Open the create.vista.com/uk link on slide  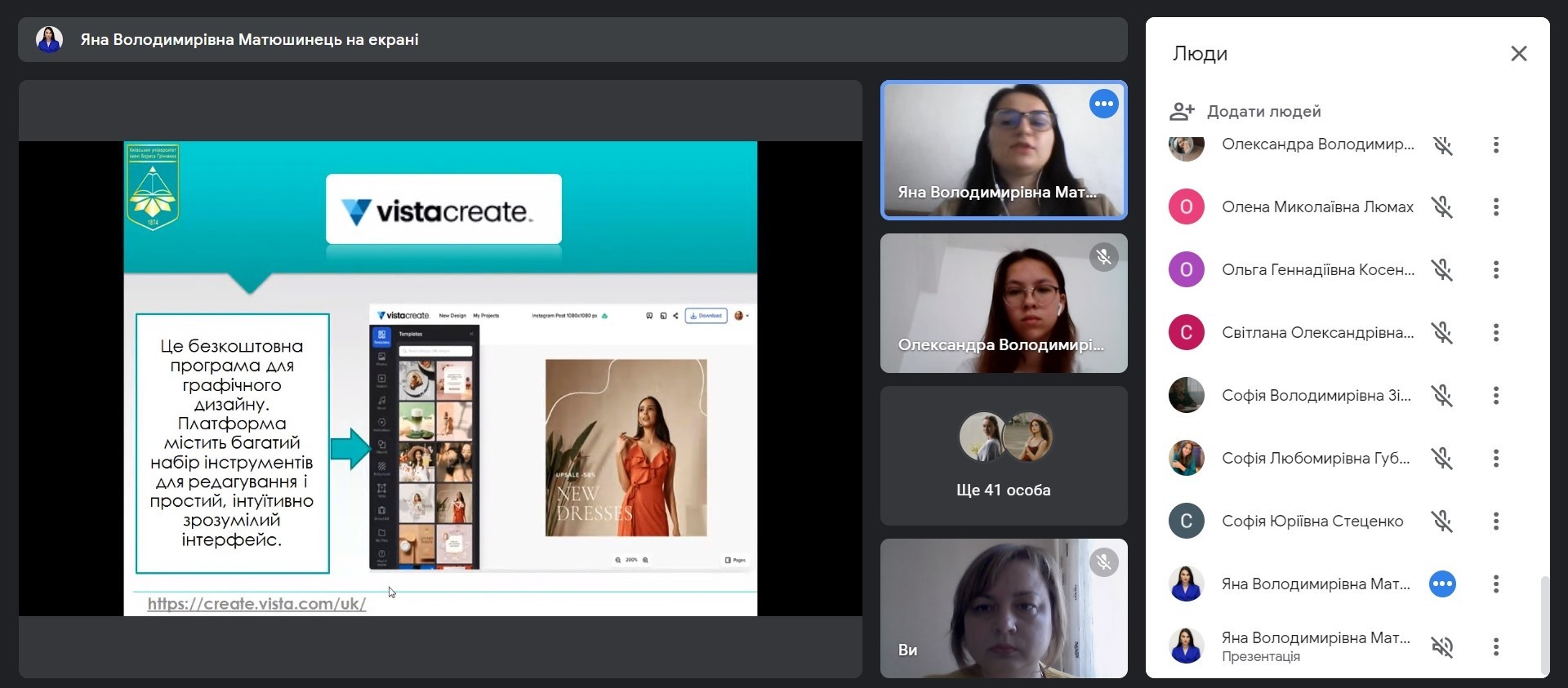pyautogui.click(x=256, y=604)
